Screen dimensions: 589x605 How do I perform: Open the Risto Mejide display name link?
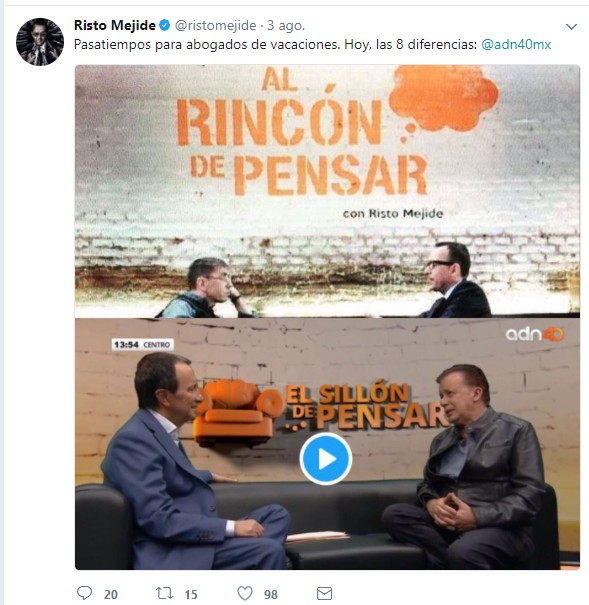pyautogui.click(x=115, y=25)
